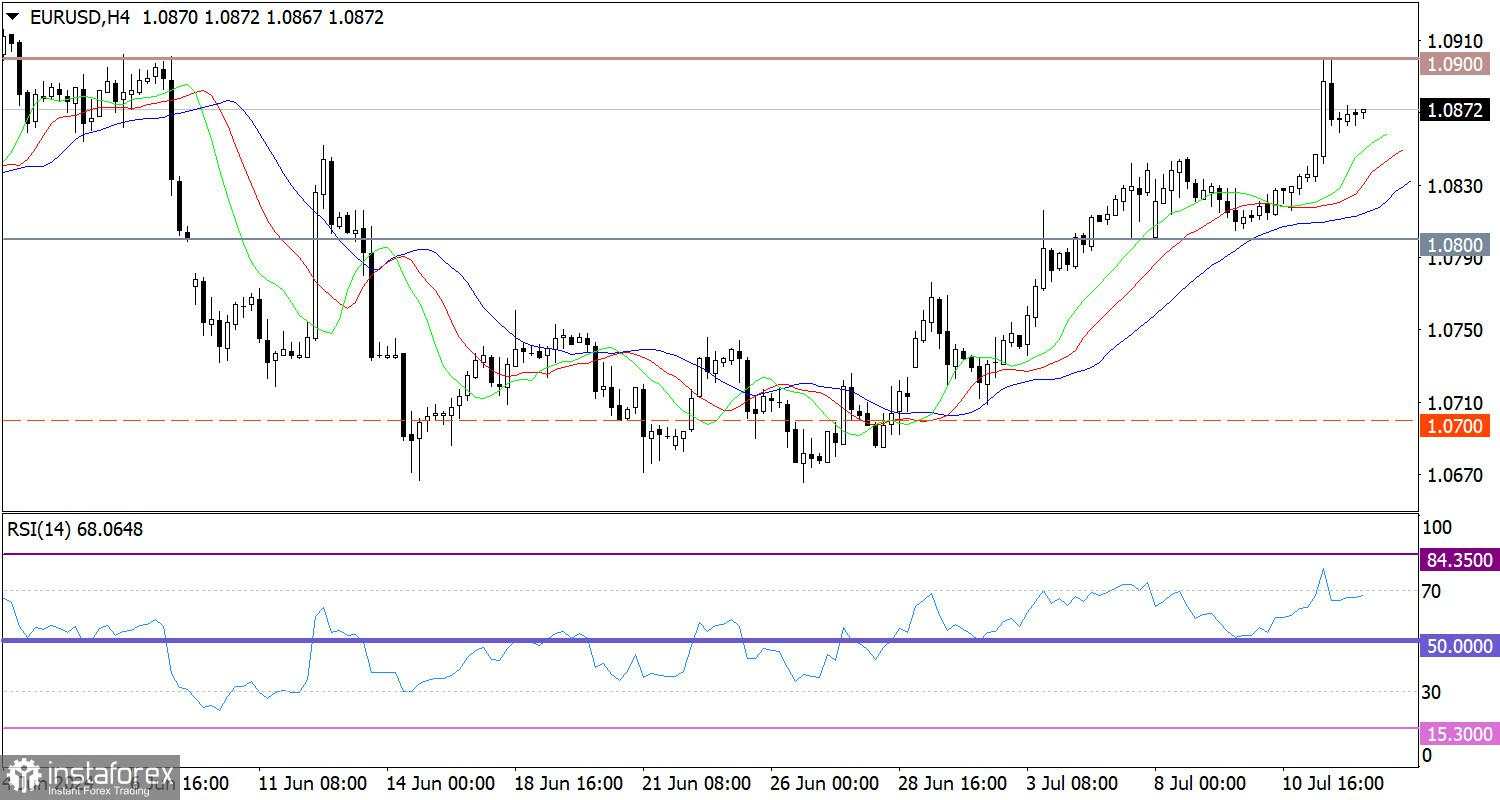Click the 28 Jun 16:00 time label

pyautogui.click(x=953, y=782)
